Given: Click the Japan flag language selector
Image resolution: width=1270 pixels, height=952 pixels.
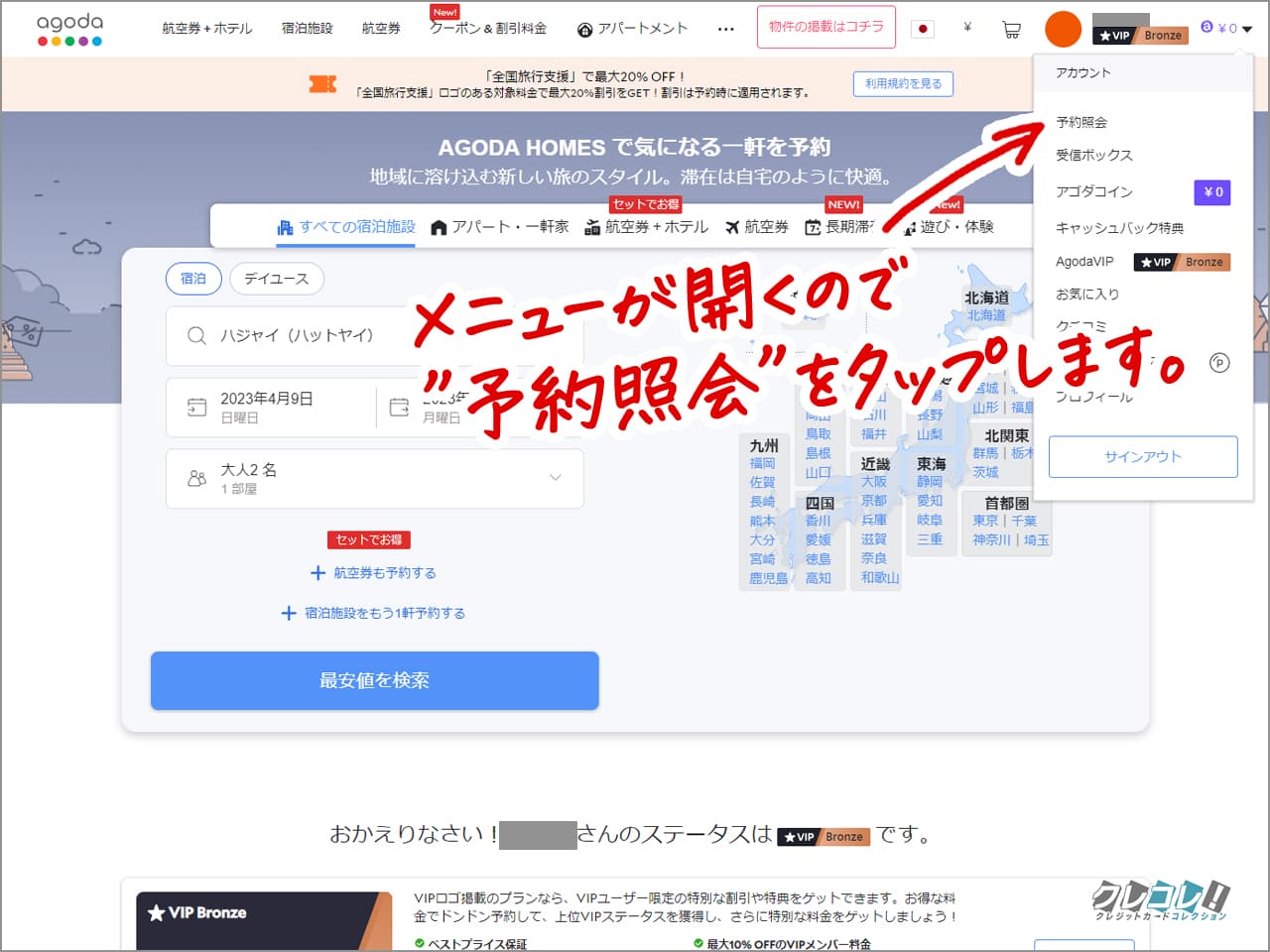Looking at the screenshot, I should pos(923,29).
